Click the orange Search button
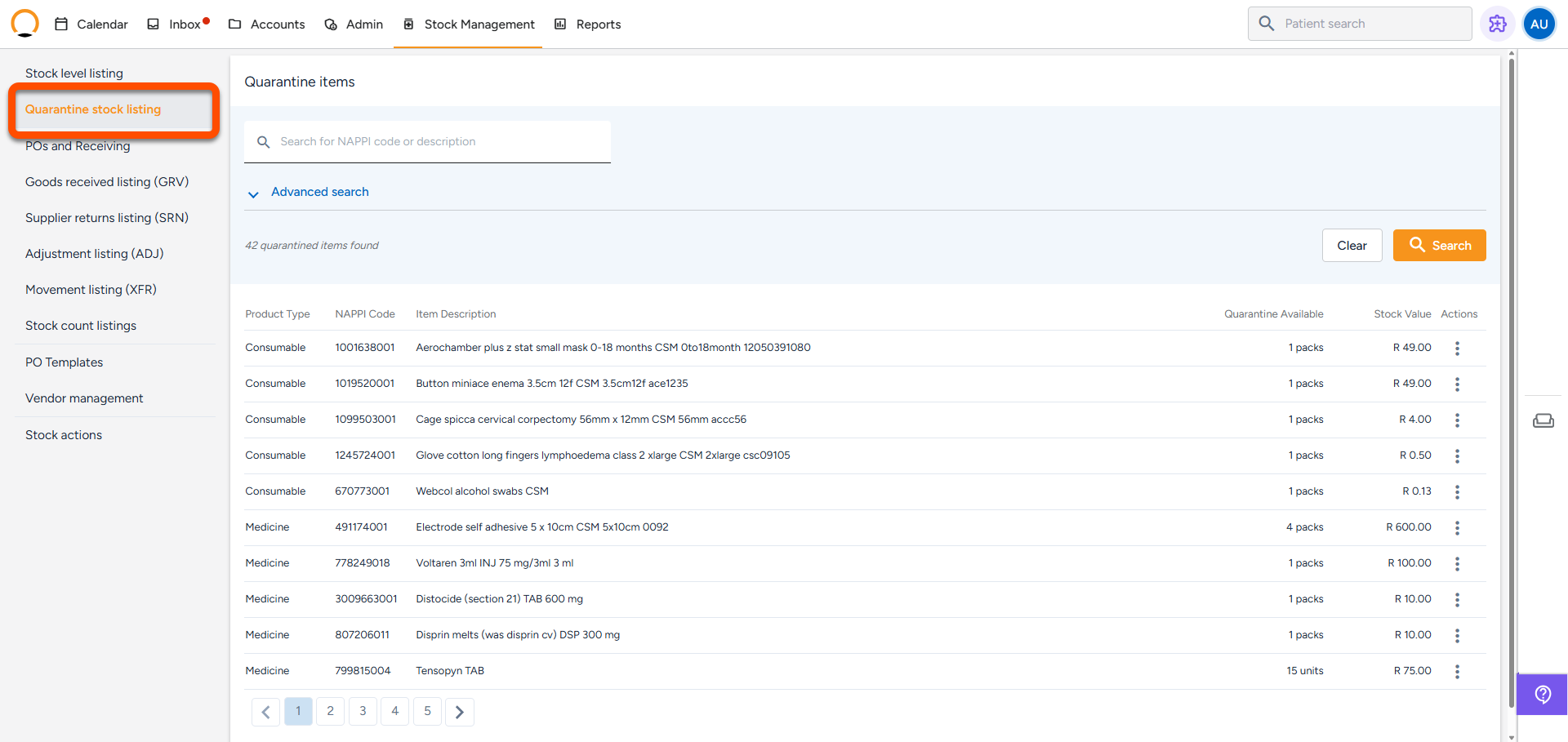The height and width of the screenshot is (742, 1568). tap(1439, 246)
